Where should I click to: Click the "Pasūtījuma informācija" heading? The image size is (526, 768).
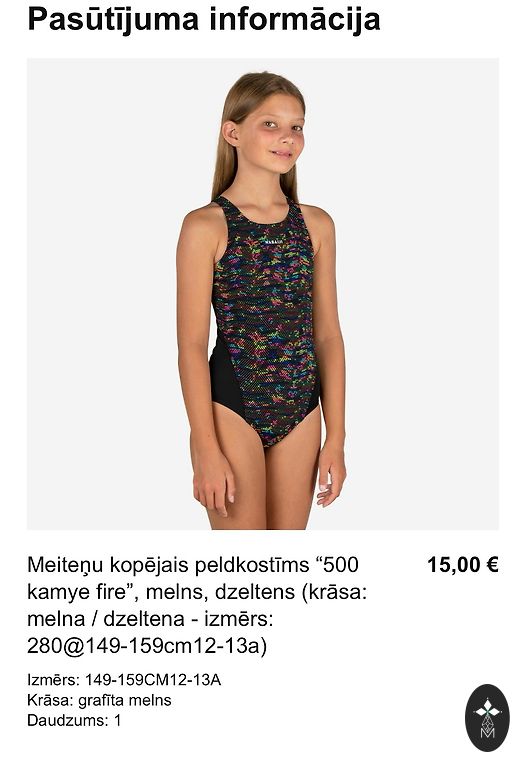click(204, 21)
